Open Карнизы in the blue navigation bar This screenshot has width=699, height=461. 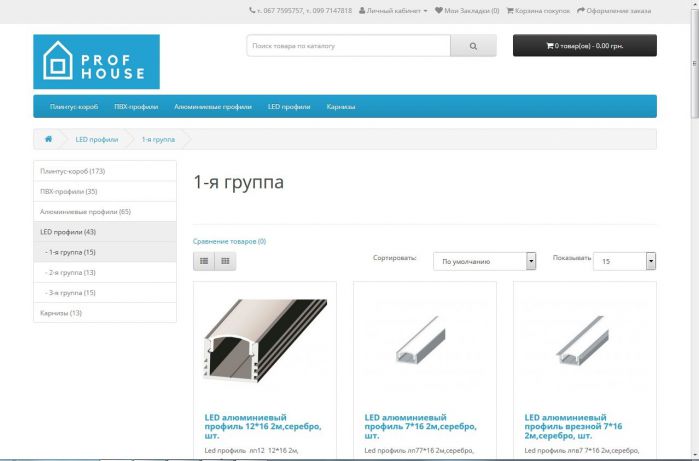coord(341,106)
